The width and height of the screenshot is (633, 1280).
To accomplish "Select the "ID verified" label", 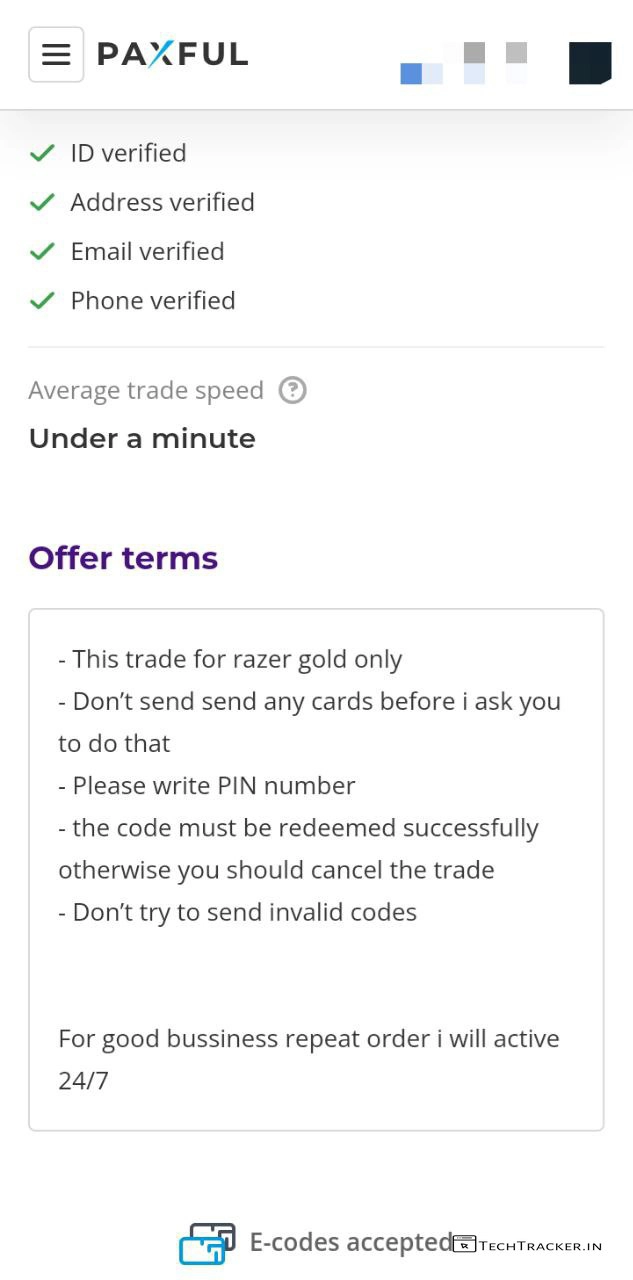I will pos(128,153).
